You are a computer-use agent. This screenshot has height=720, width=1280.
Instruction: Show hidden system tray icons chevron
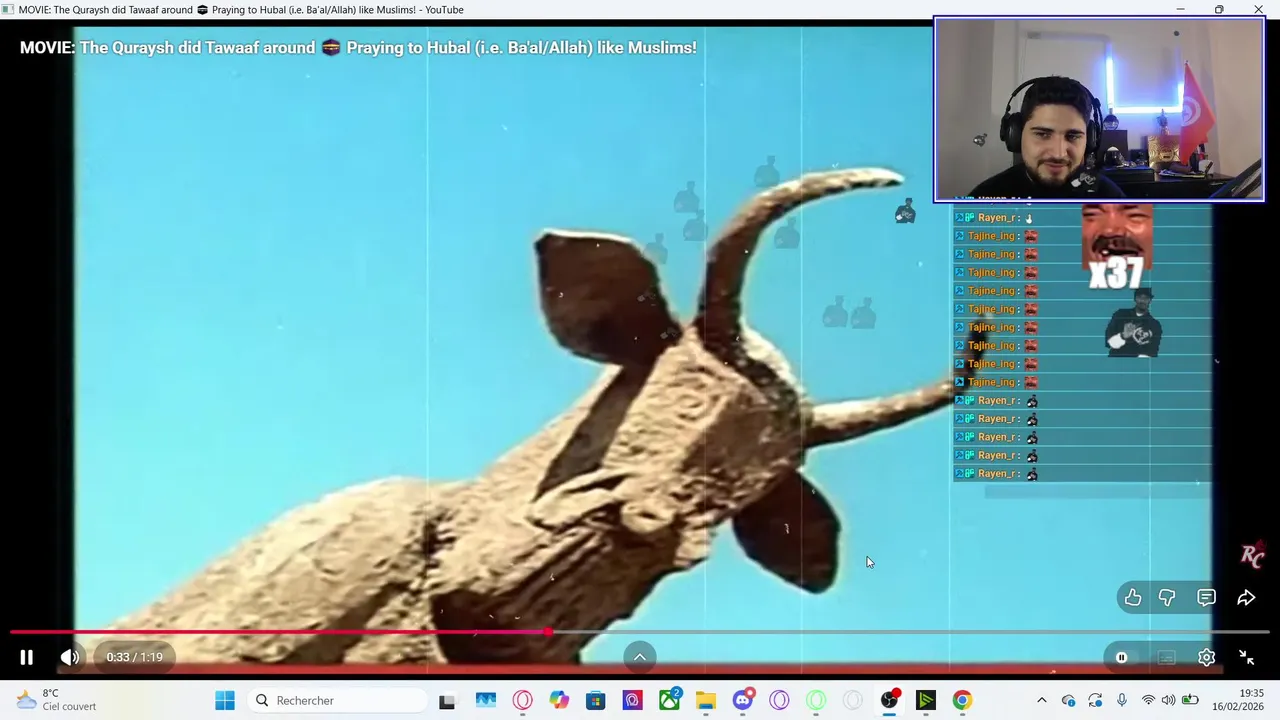coord(1041,700)
